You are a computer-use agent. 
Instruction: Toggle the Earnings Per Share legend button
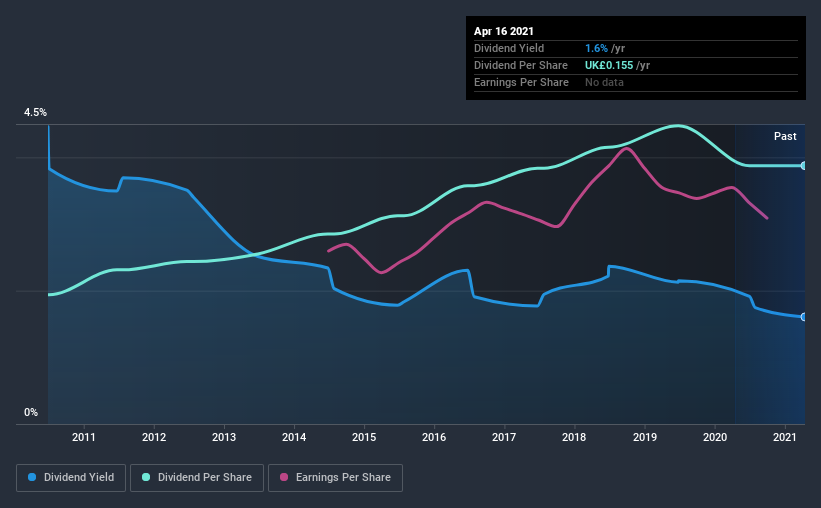tap(335, 478)
